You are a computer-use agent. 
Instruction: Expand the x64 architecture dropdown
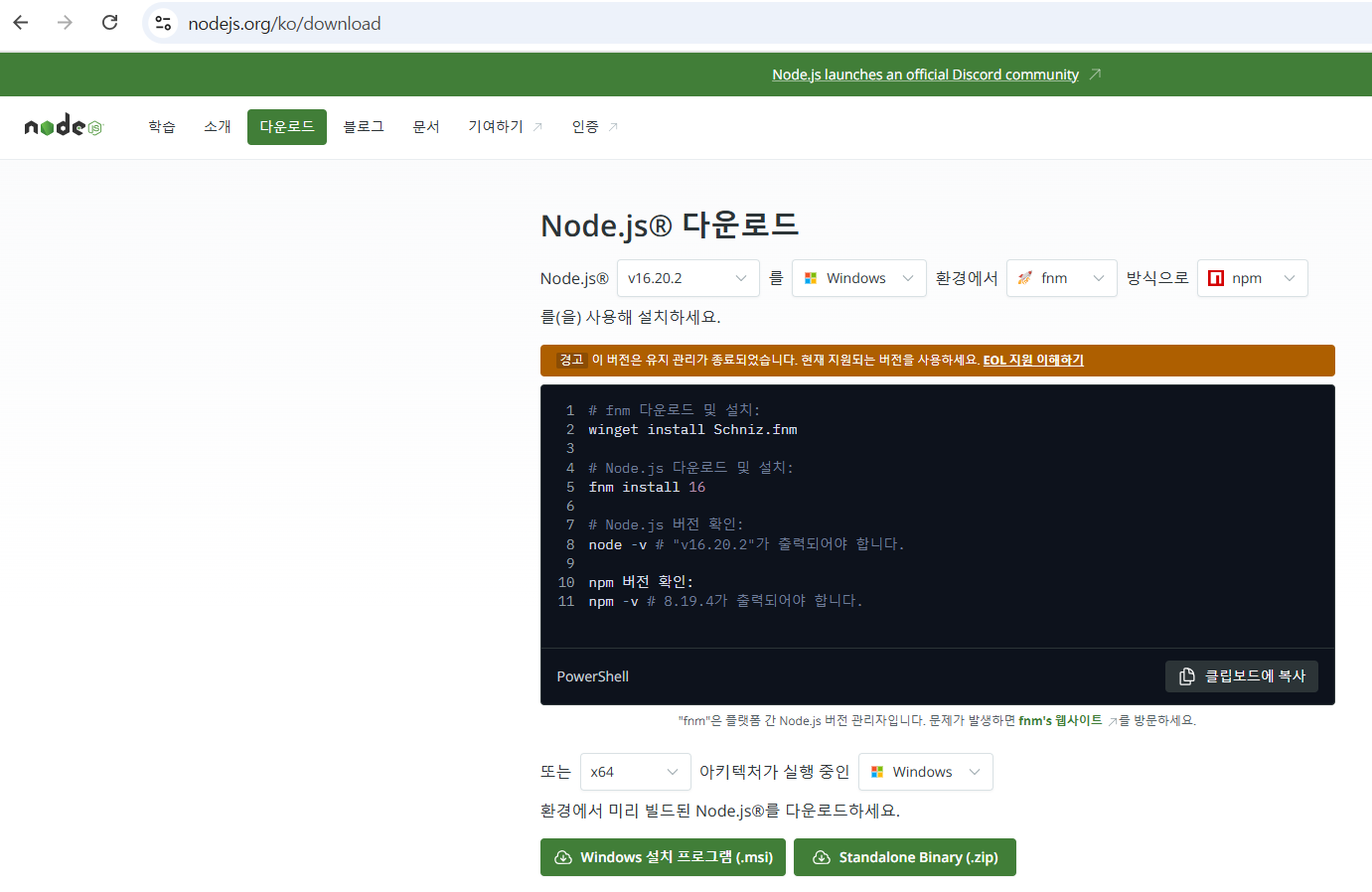[636, 772]
